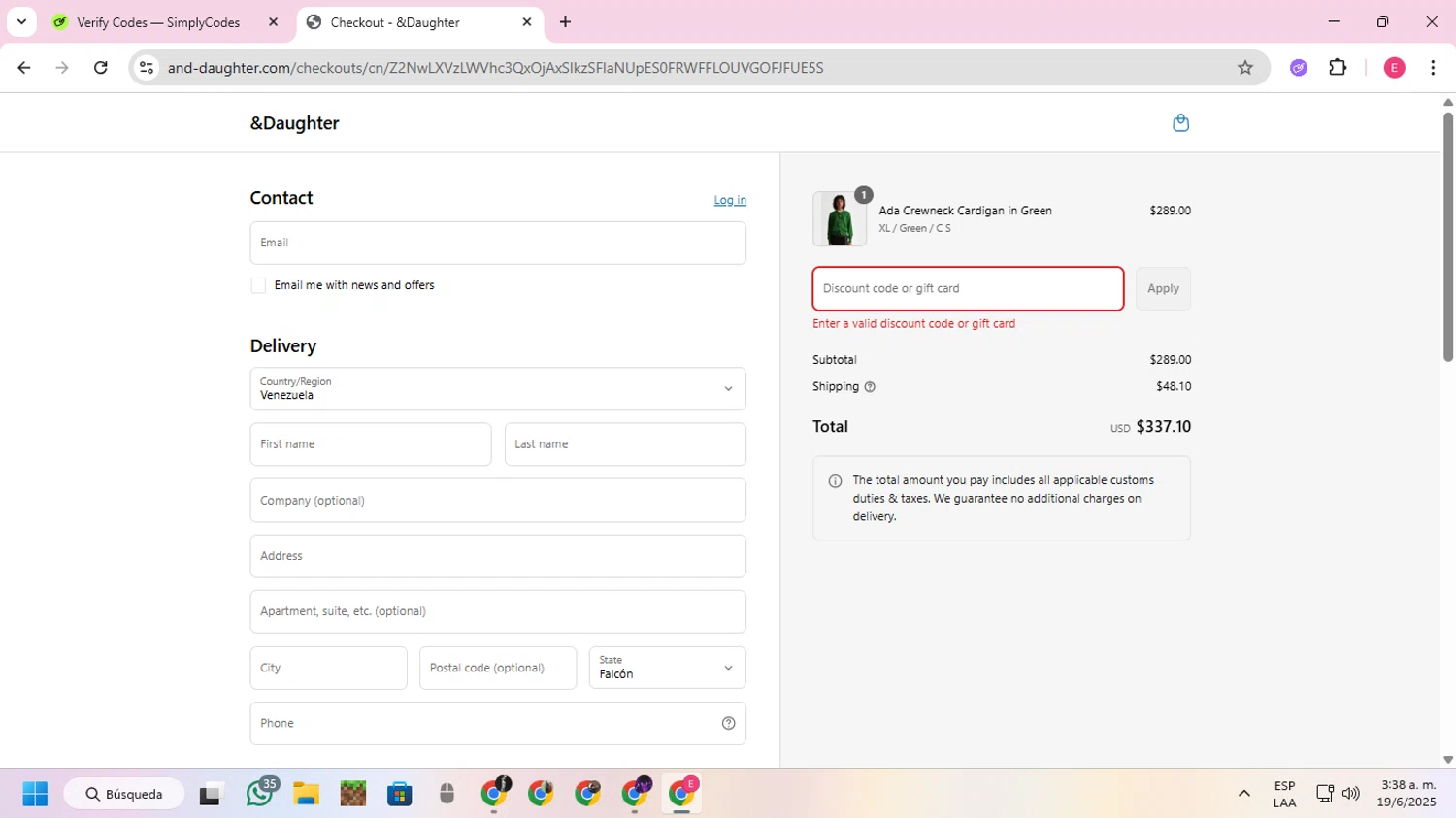Click the Postal code (optional) field
Viewport: 1456px width, 818px height.
[x=498, y=668]
